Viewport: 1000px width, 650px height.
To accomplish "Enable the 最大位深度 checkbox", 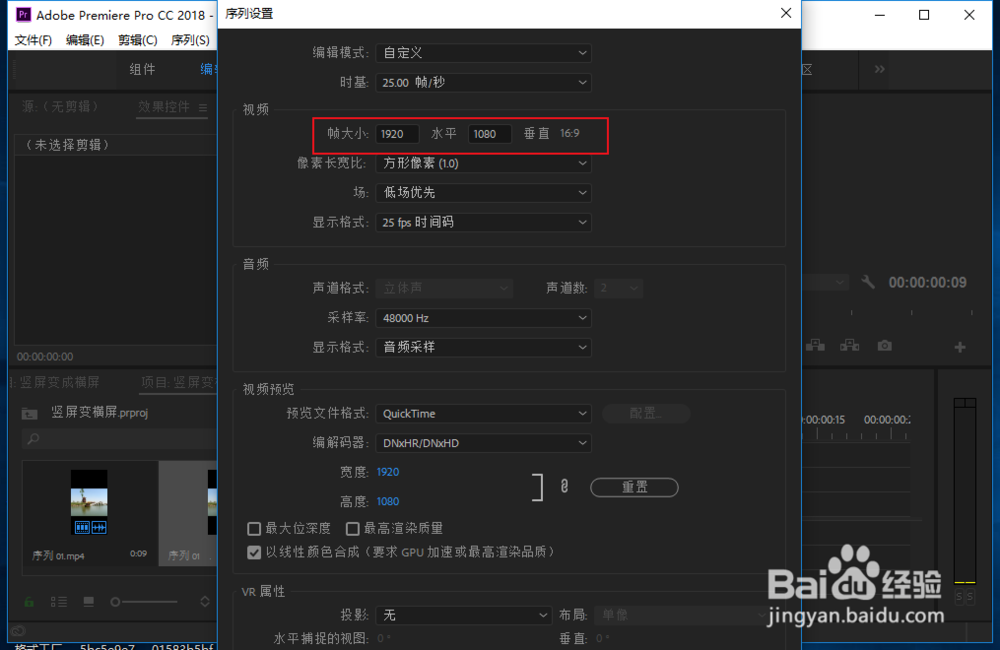I will (x=254, y=529).
